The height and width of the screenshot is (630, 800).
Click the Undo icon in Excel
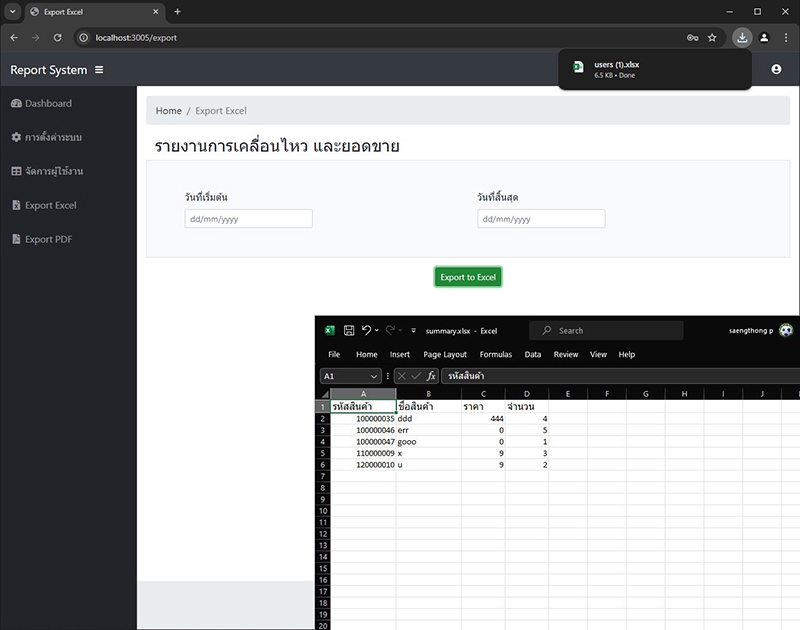tap(366, 330)
